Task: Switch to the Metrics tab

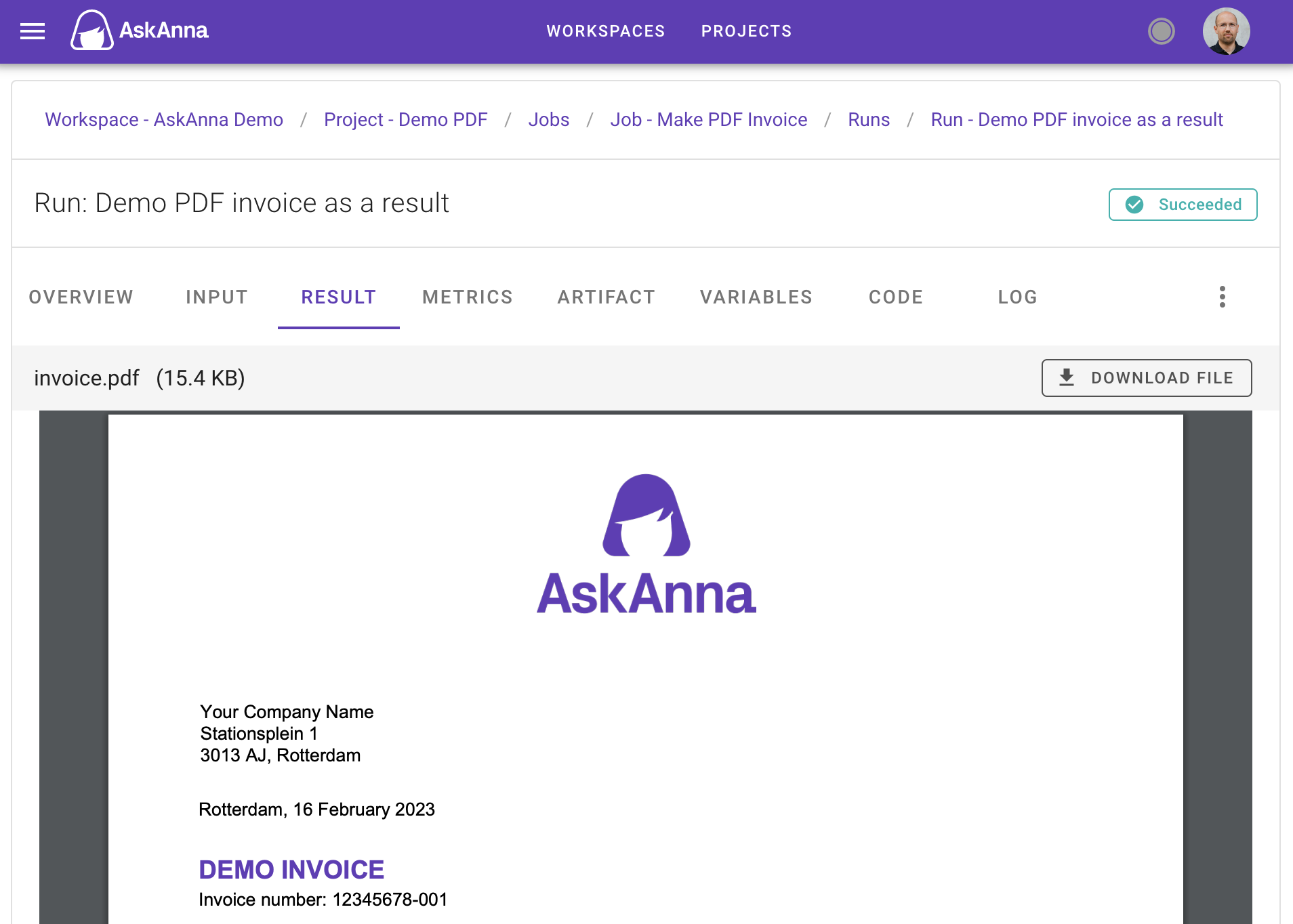Action: 468,297
